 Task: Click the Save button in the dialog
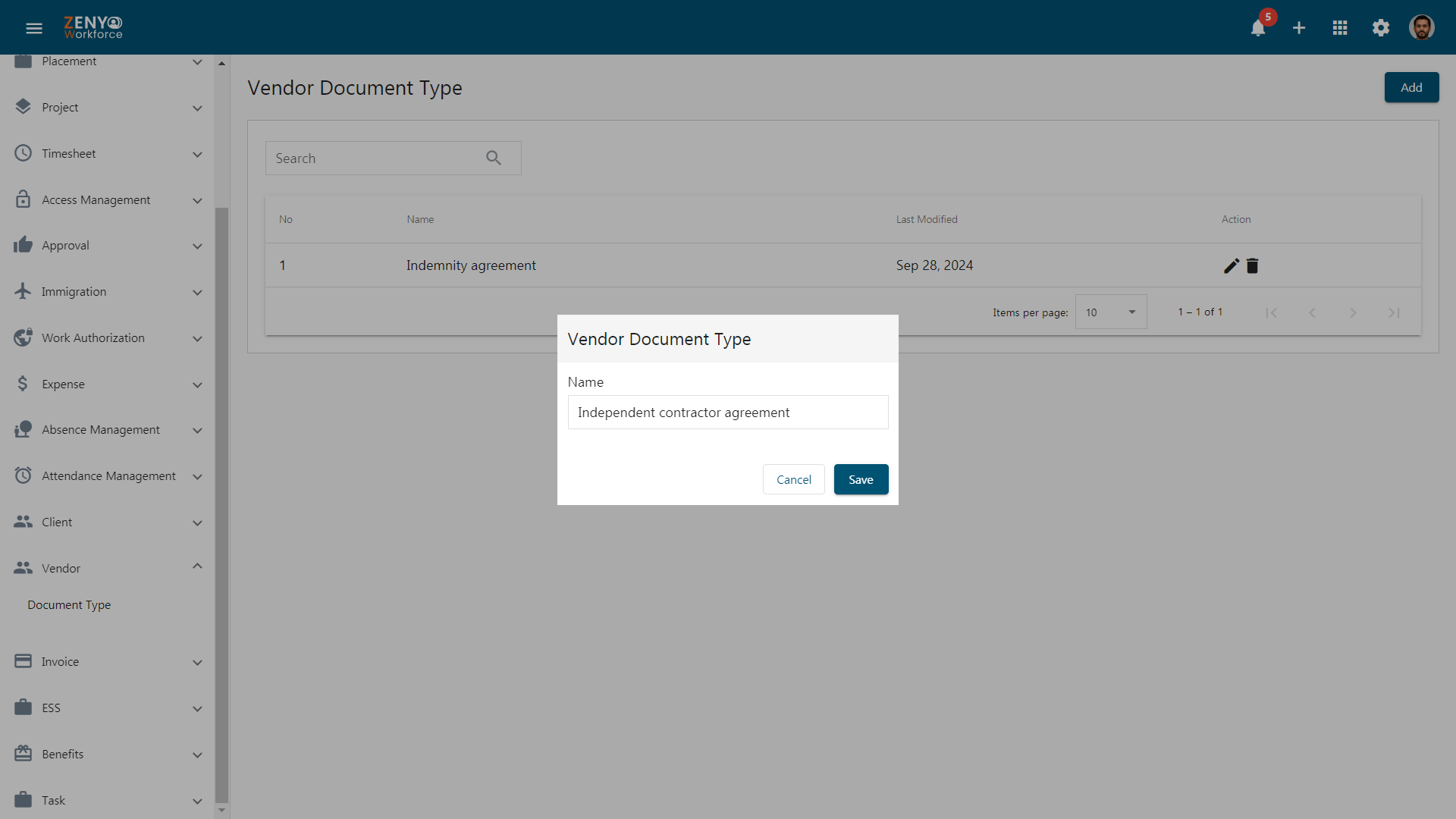(861, 479)
